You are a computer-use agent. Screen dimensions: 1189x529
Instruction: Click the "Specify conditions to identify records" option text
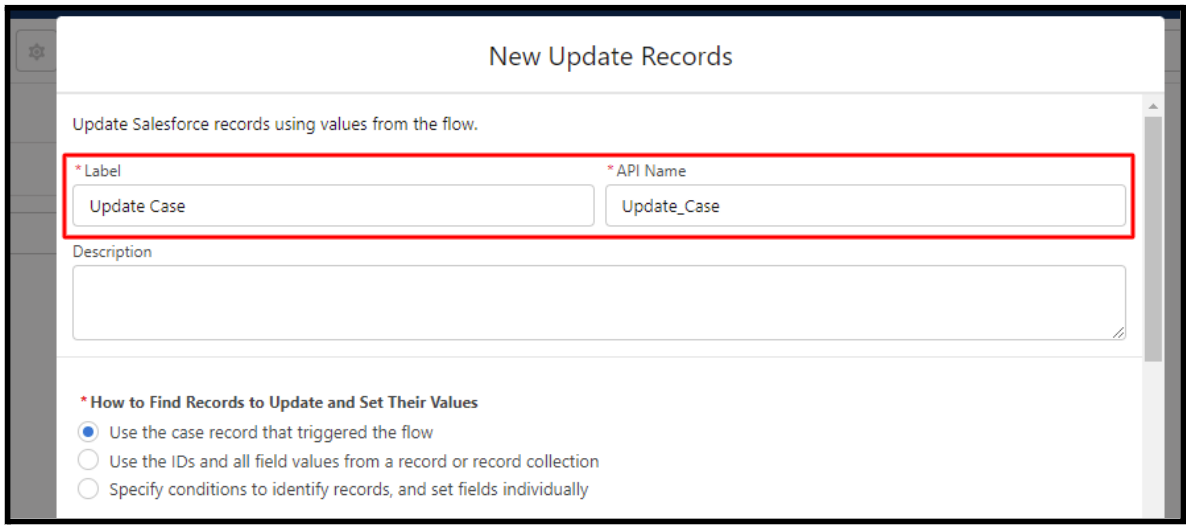click(349, 490)
